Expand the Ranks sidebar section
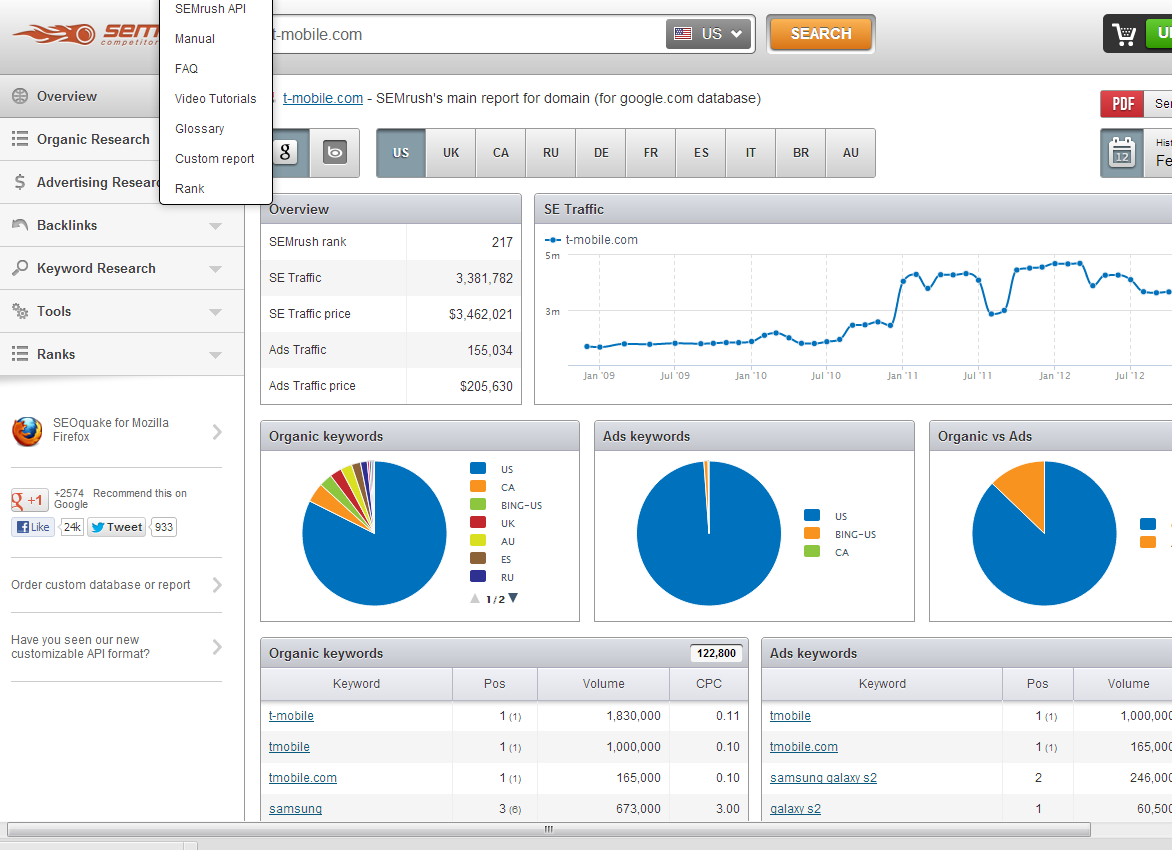The image size is (1172, 850). [x=215, y=354]
